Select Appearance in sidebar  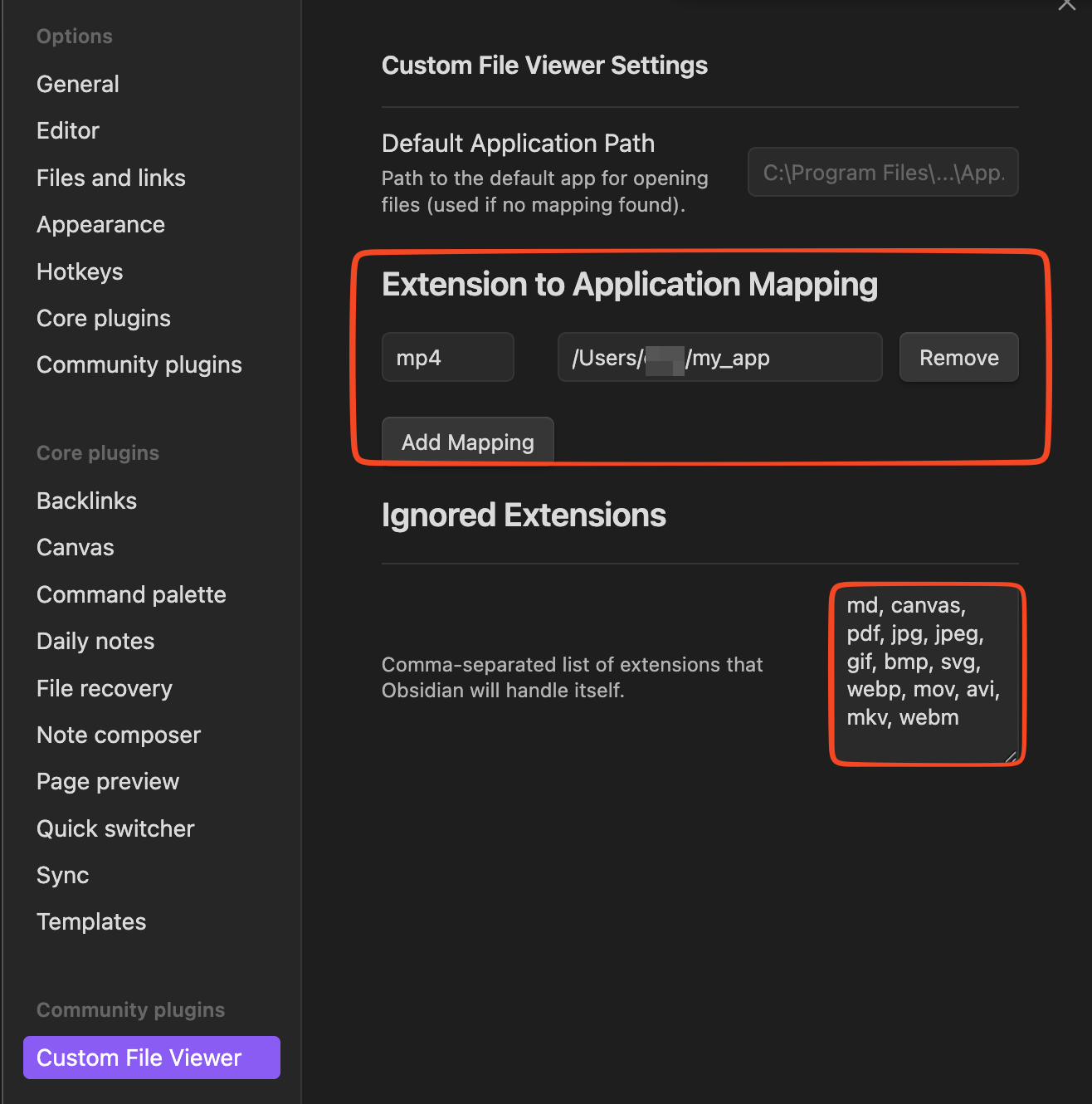coord(100,224)
